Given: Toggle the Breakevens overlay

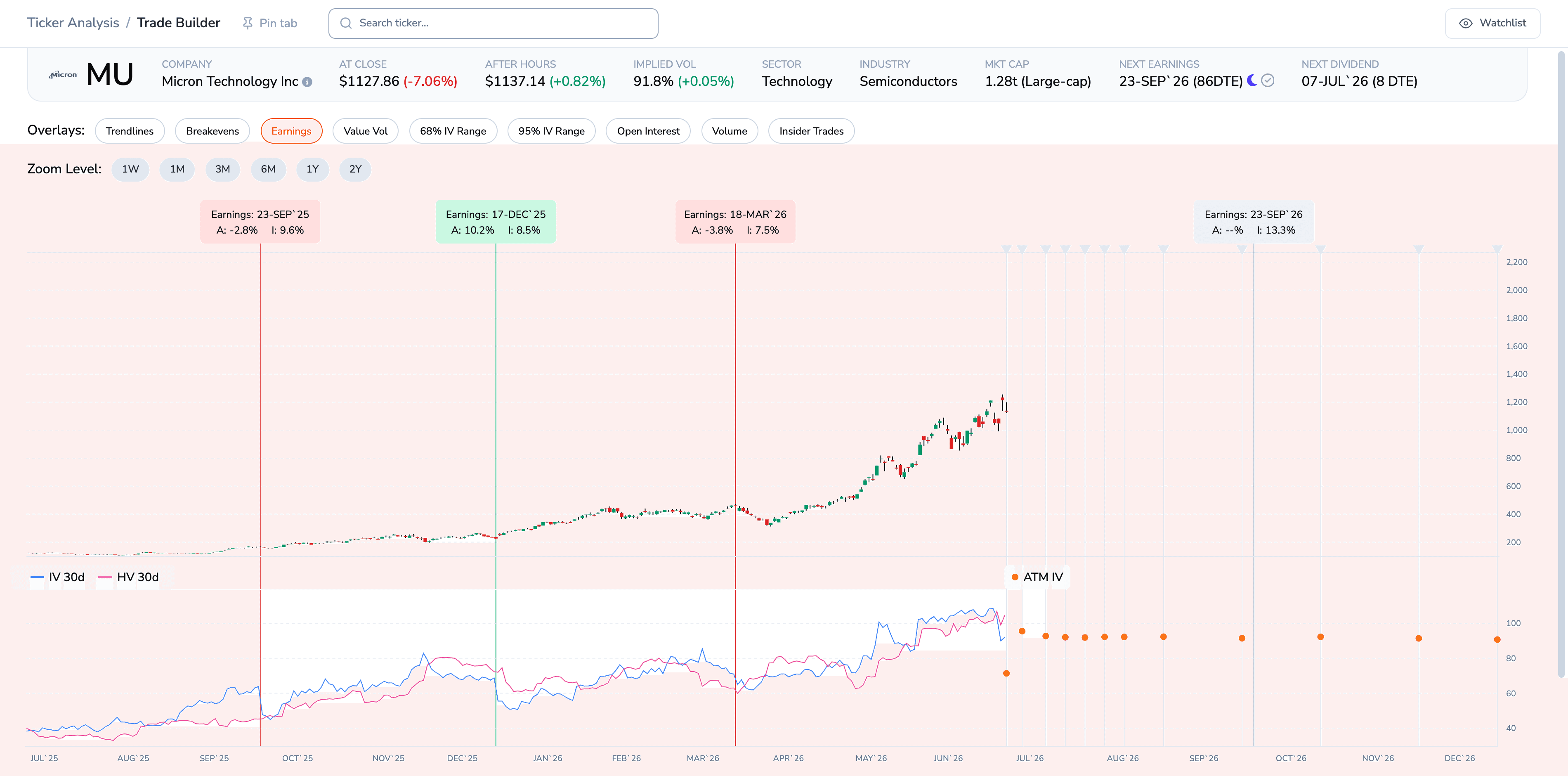Looking at the screenshot, I should tap(213, 131).
